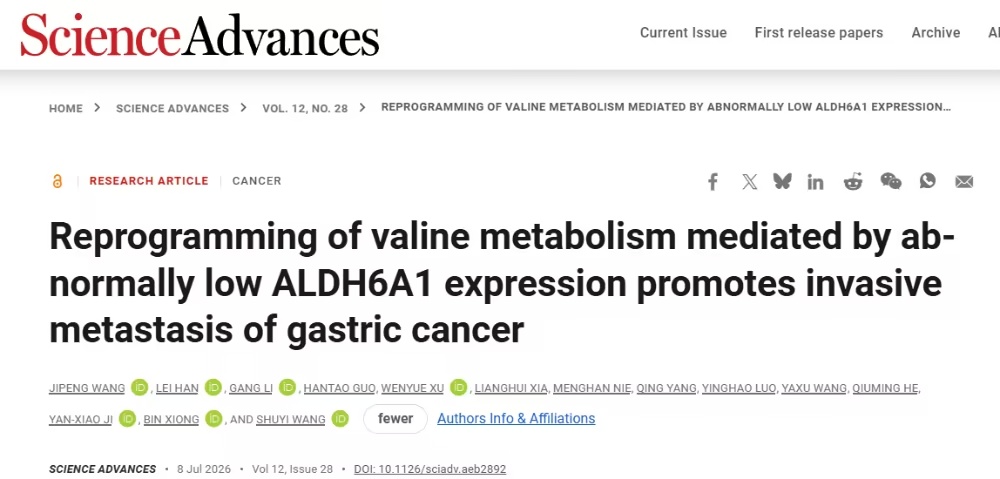The width and height of the screenshot is (1000, 479).
Task: Open Jipeng Wang's ORCID iD icon
Action: [x=140, y=387]
